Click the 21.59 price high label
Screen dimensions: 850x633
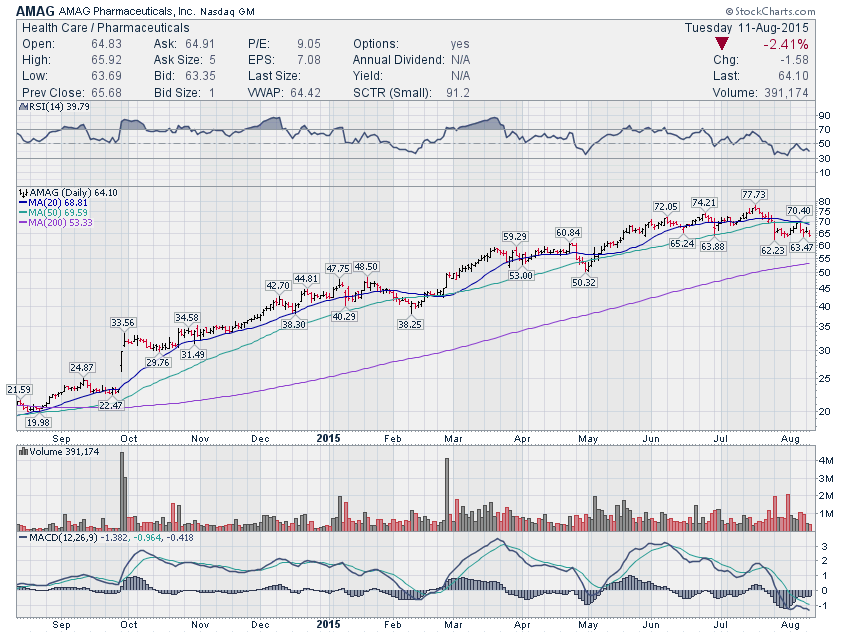(19, 389)
